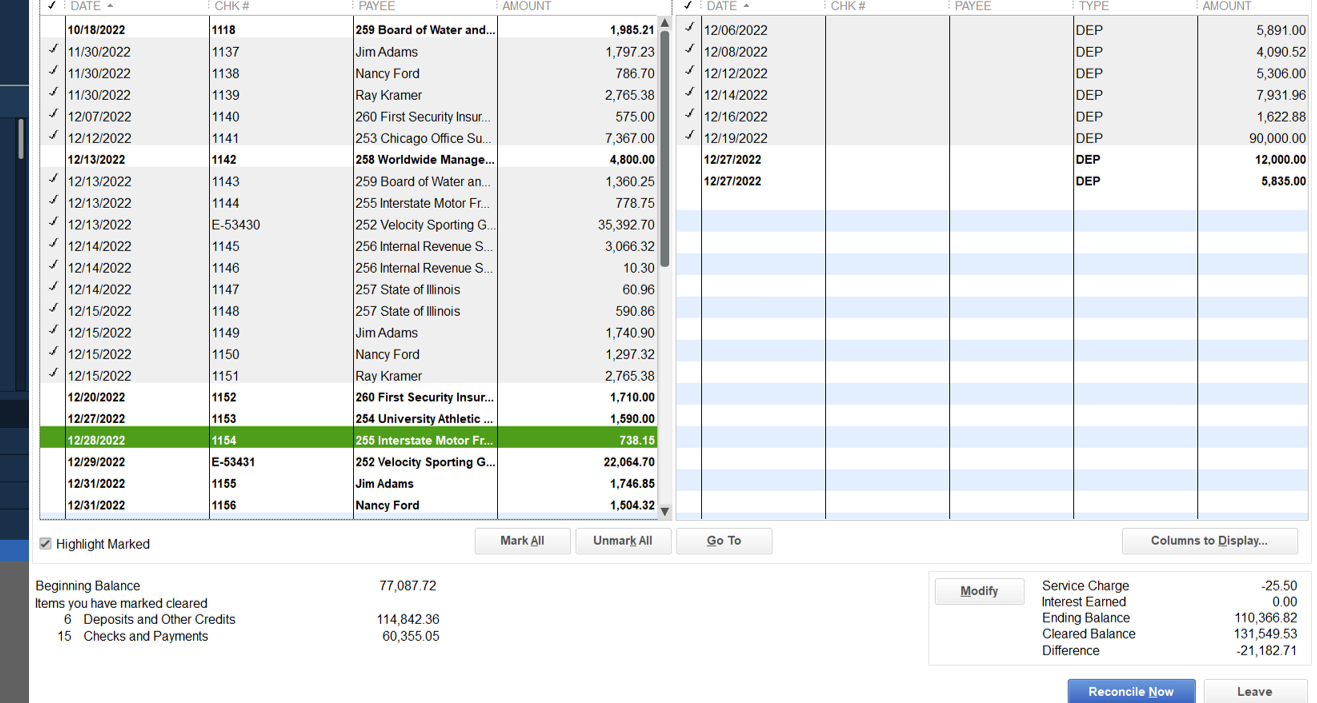
Task: Mark check E-53431 to Velocity Sporting as cleared
Action: [x=52, y=461]
